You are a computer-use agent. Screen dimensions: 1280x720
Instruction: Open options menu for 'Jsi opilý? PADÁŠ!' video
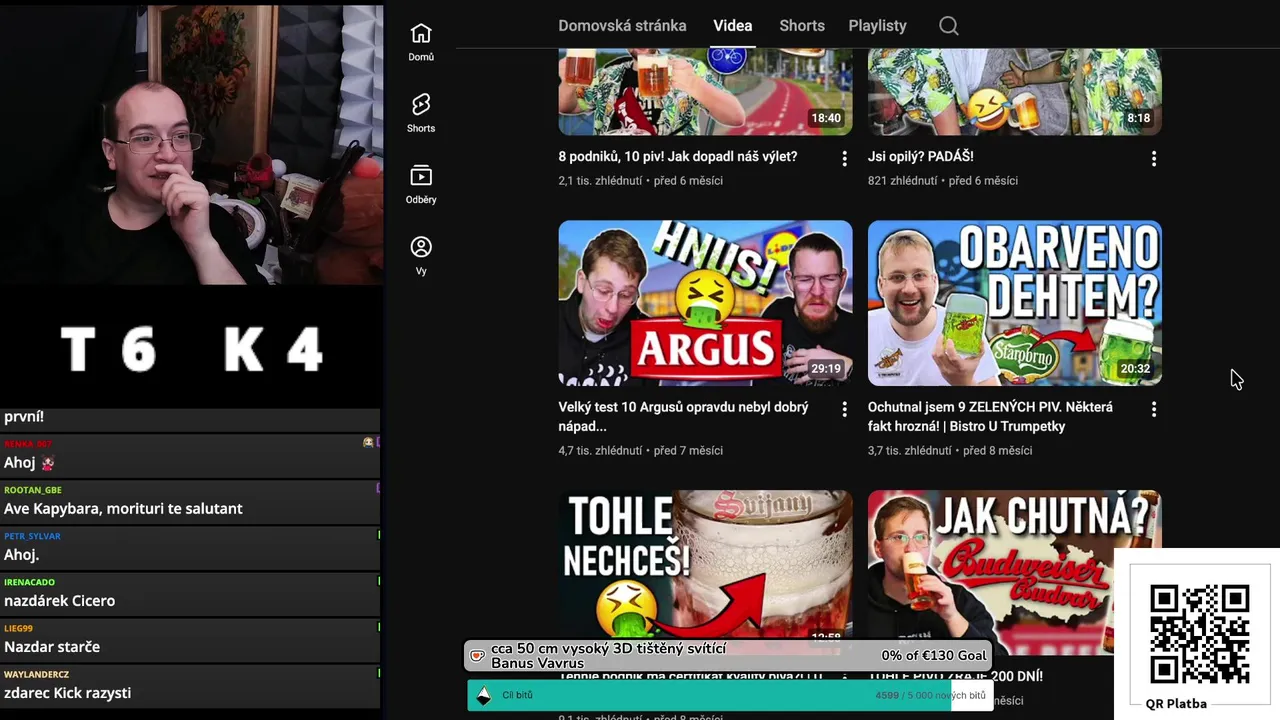click(x=1154, y=159)
